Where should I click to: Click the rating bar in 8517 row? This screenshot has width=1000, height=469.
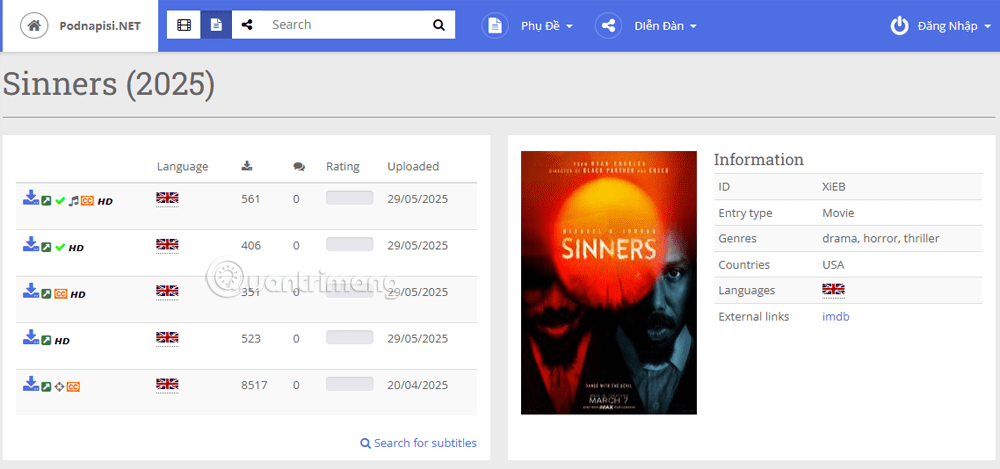[x=349, y=384]
